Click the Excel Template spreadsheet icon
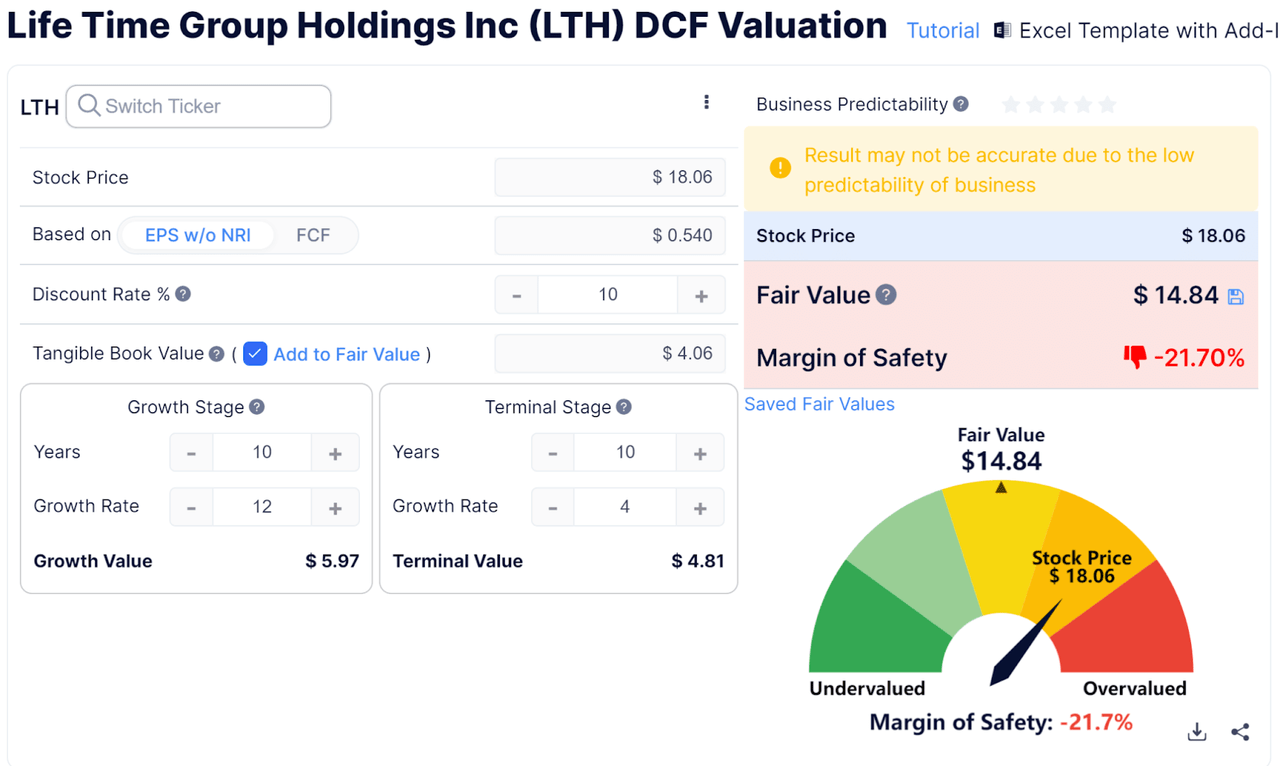The height and width of the screenshot is (766, 1280). pyautogui.click(x=1001, y=30)
